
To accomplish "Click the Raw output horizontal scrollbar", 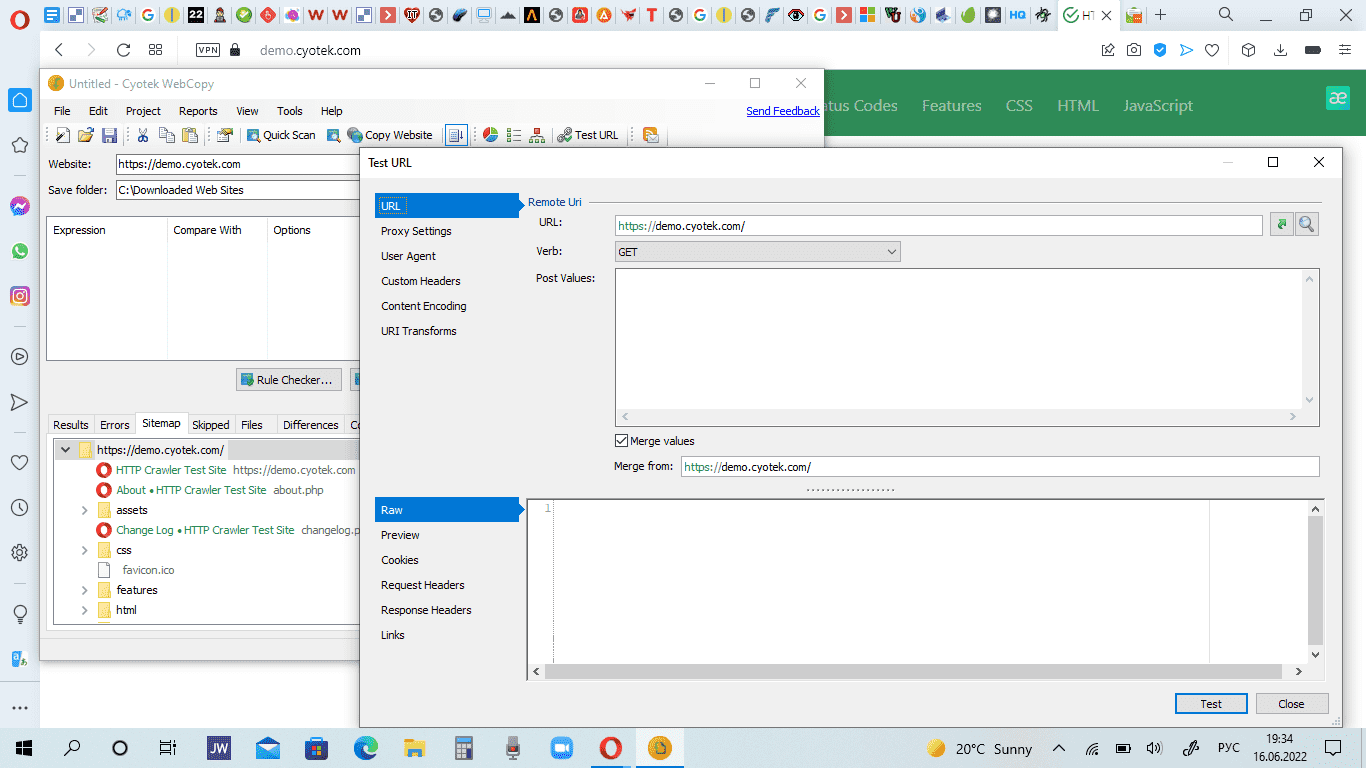I will point(920,672).
